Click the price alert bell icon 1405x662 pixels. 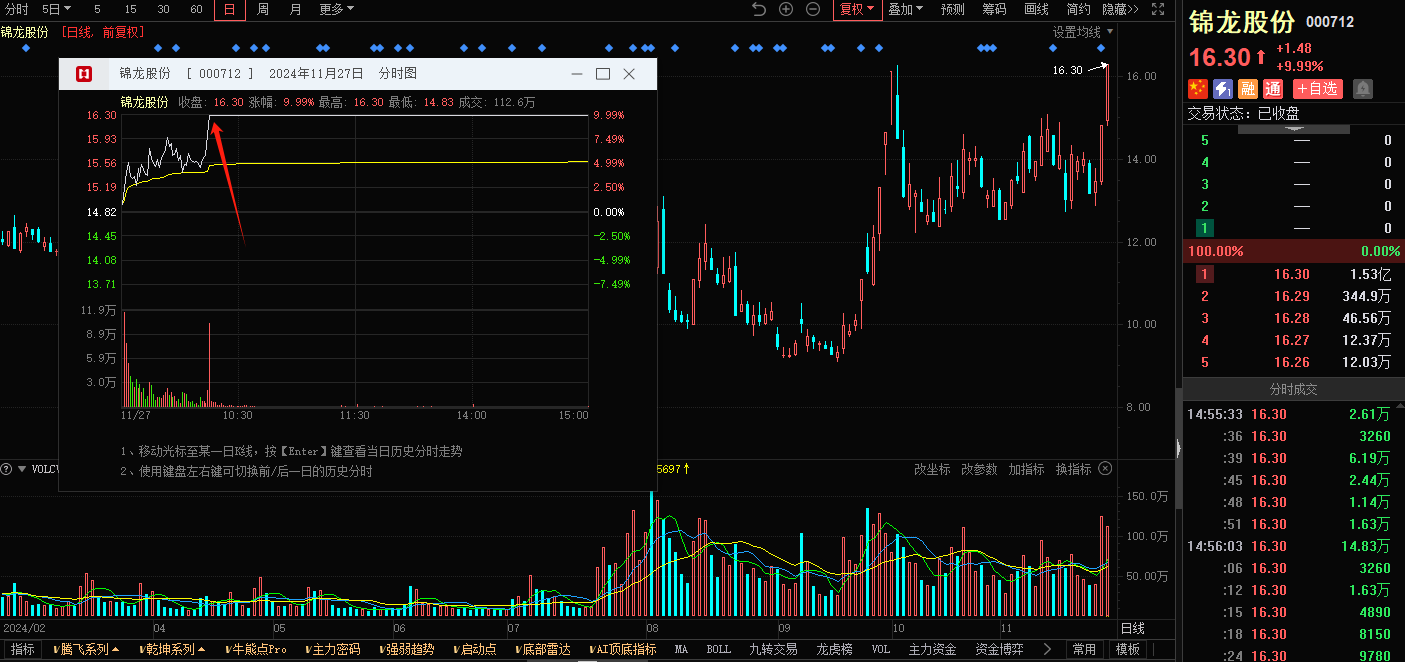coord(1362,89)
